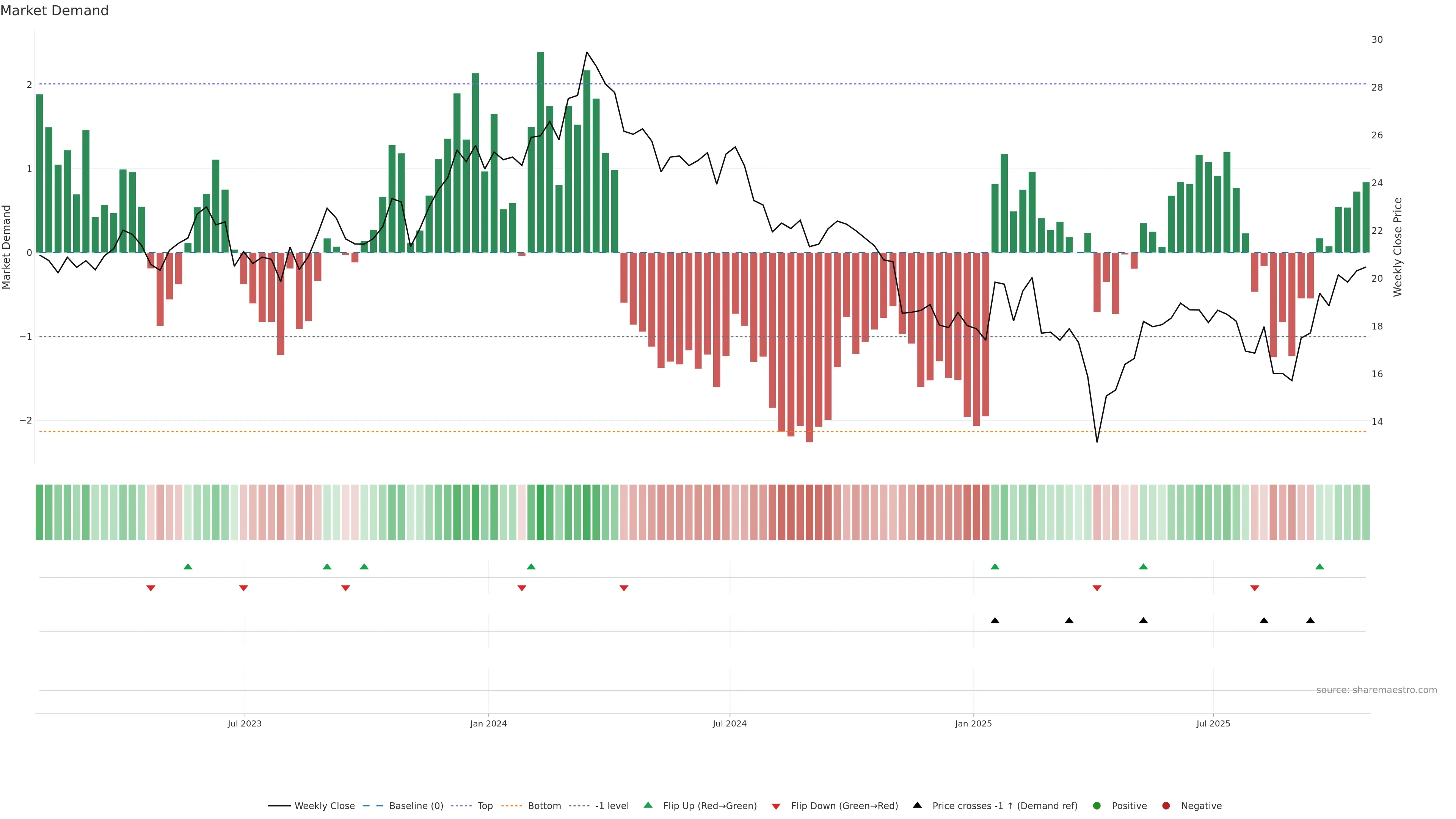
Task: Click the red Flip Down legend triangle
Action: click(x=776, y=806)
